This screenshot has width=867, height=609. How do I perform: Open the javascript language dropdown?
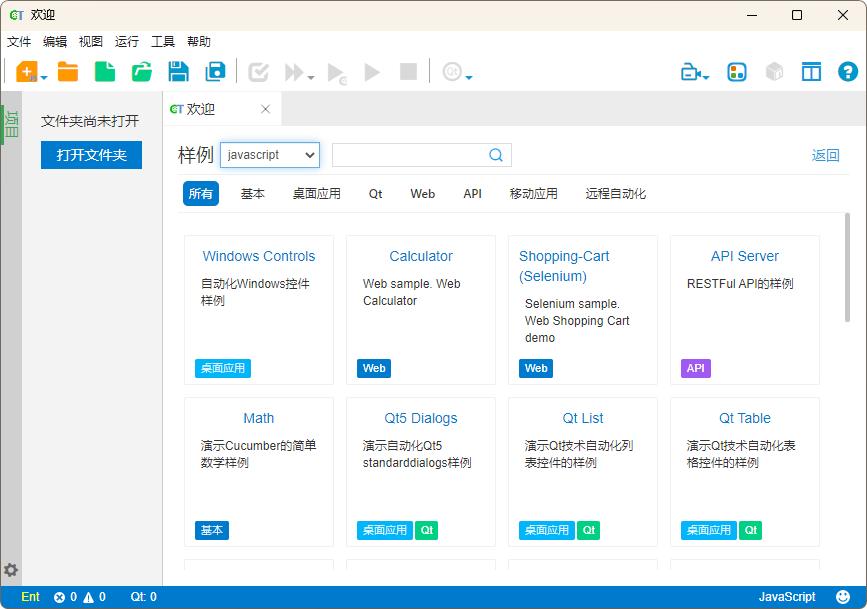270,155
